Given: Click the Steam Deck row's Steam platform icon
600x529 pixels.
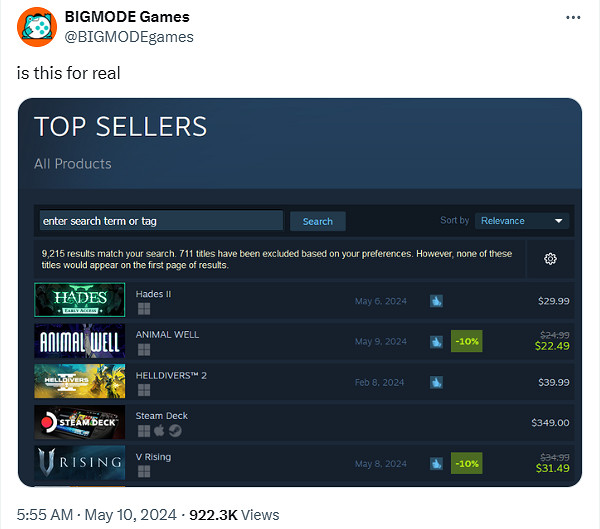Looking at the screenshot, I should 175,431.
